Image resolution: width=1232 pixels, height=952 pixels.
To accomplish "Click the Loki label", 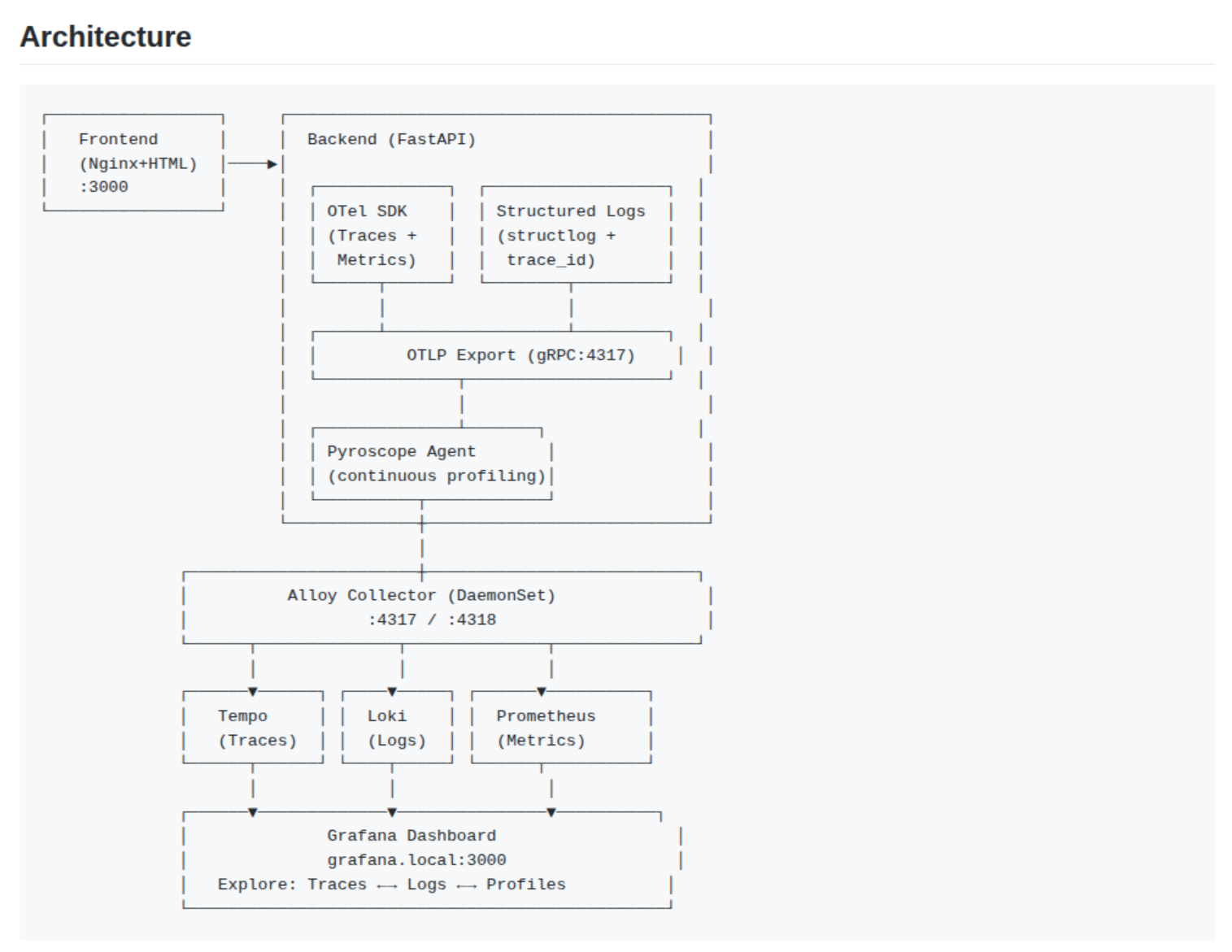I will [386, 716].
